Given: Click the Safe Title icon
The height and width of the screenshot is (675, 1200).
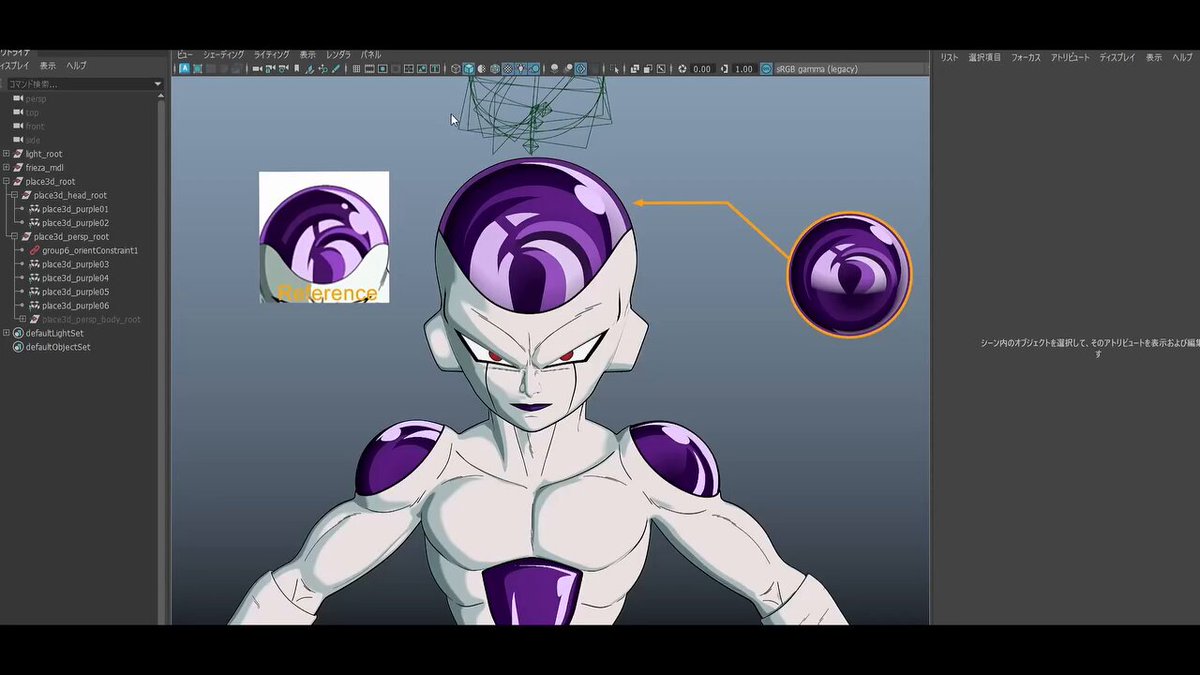Looking at the screenshot, I should [x=435, y=69].
